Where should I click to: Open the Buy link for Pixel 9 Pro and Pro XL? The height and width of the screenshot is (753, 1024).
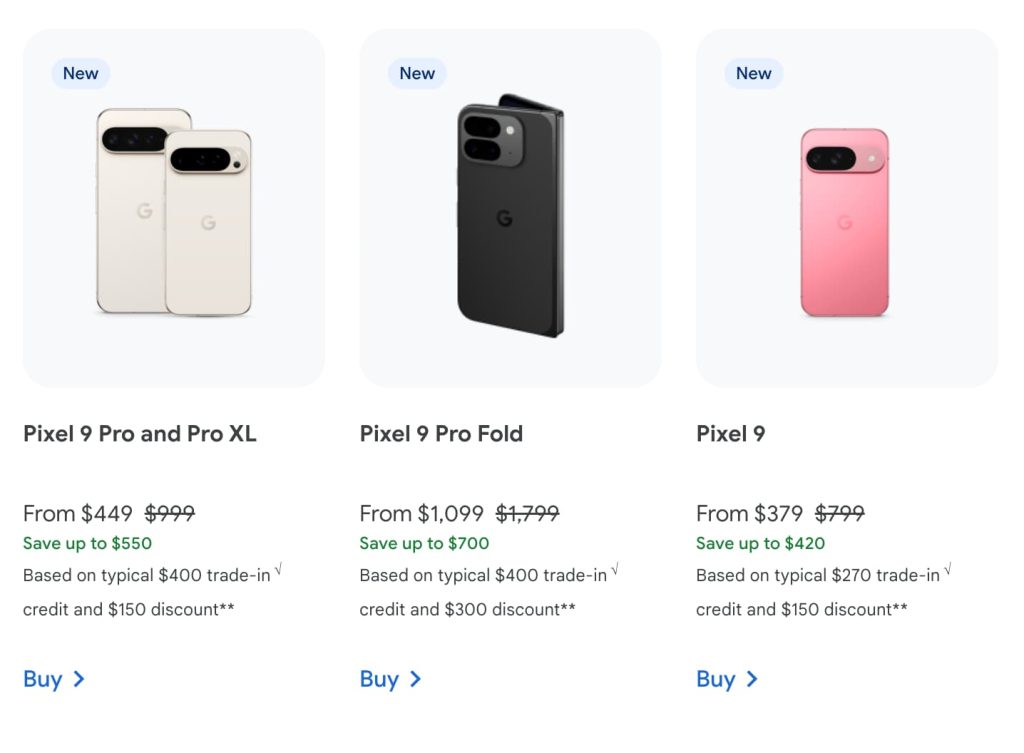pyautogui.click(x=44, y=679)
